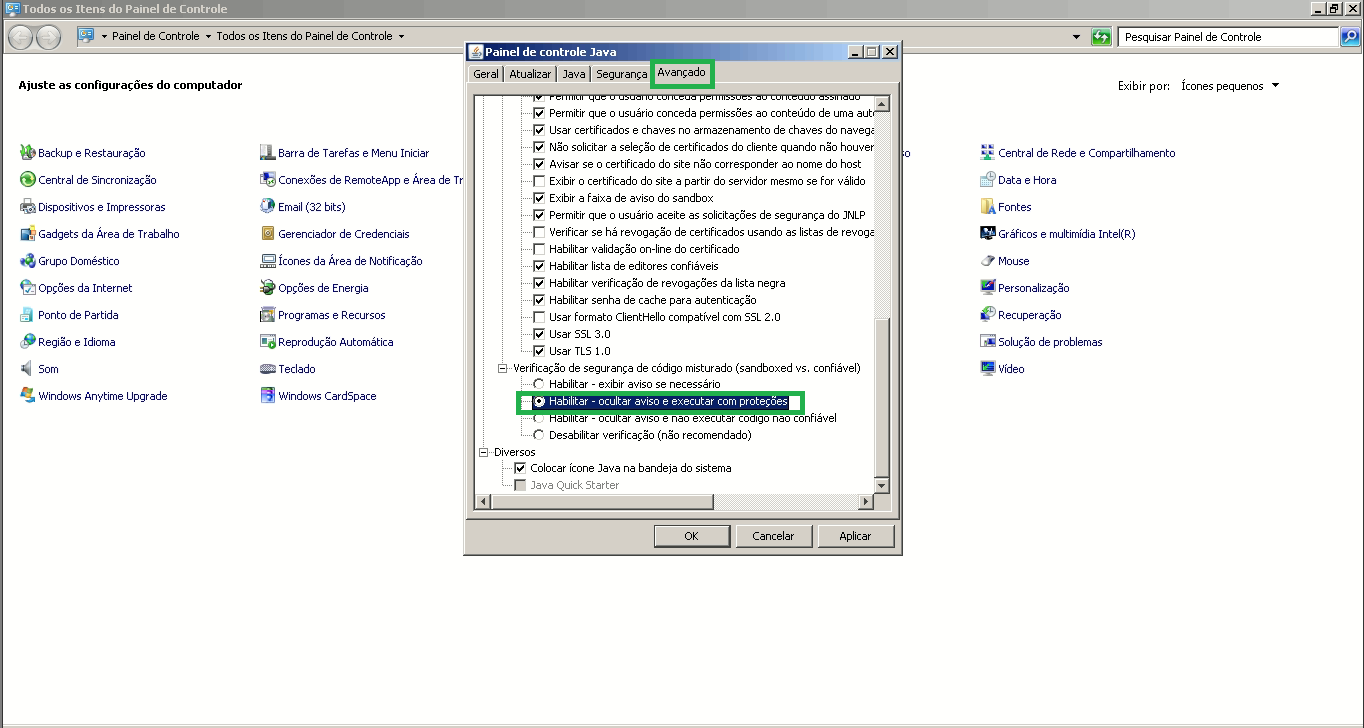
Task: Collapse the Diversos tree node
Action: pyautogui.click(x=485, y=452)
